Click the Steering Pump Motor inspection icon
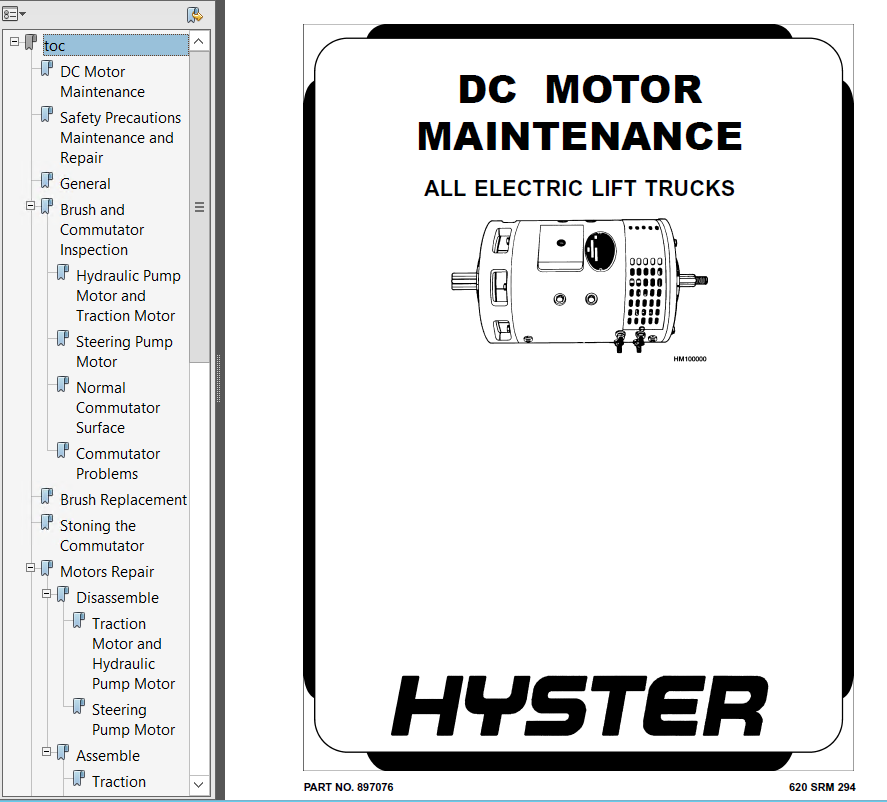Image resolution: width=887 pixels, height=802 pixels. pyautogui.click(x=63, y=339)
